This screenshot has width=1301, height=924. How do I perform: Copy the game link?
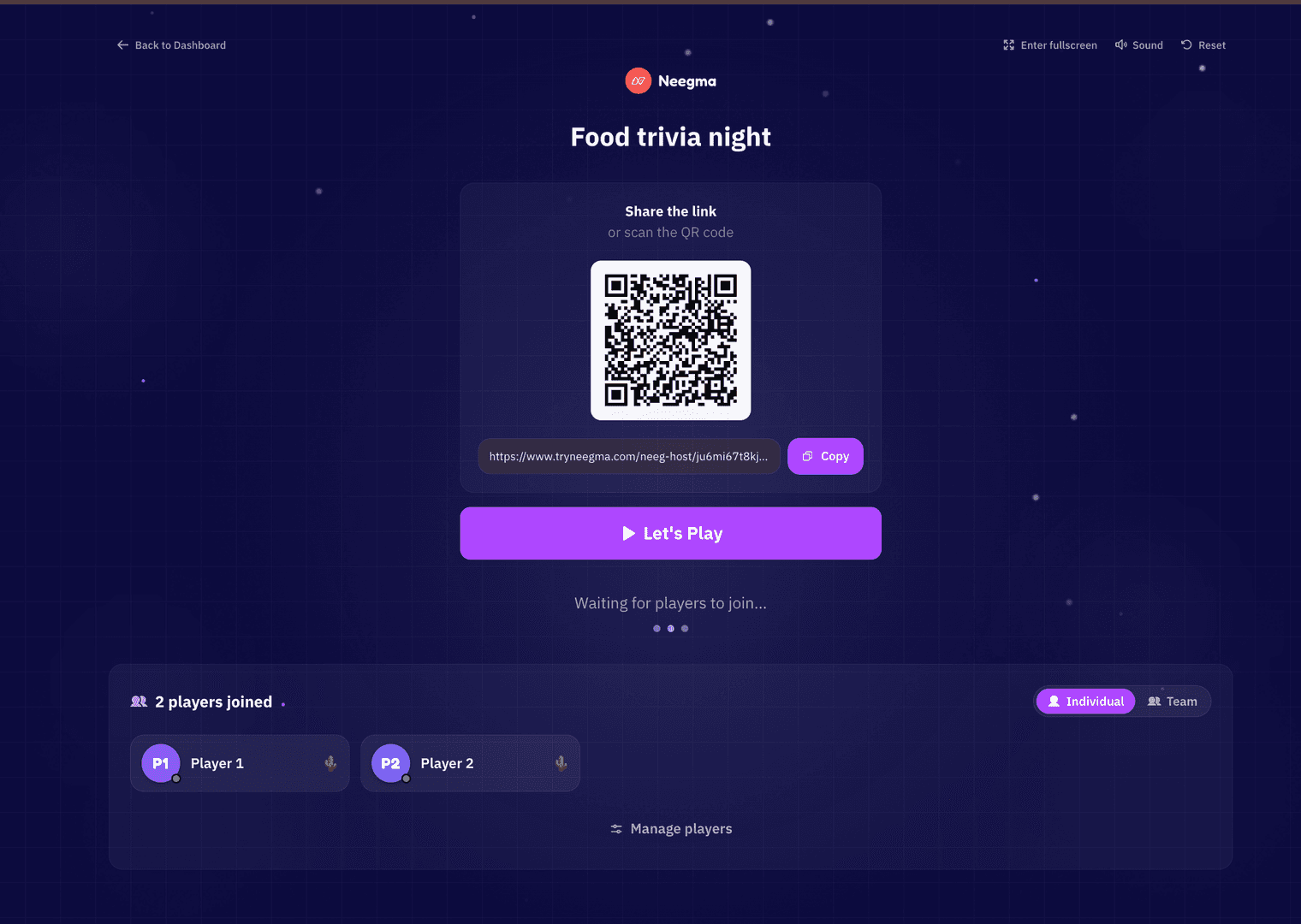[x=825, y=456]
